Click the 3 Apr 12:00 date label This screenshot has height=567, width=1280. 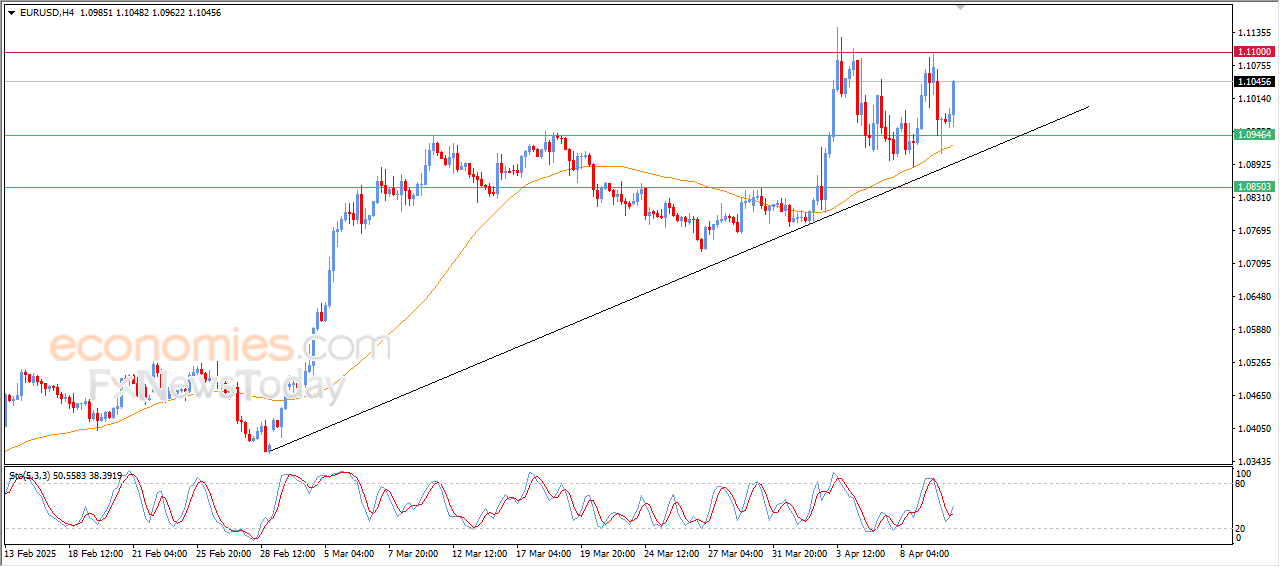pos(862,553)
